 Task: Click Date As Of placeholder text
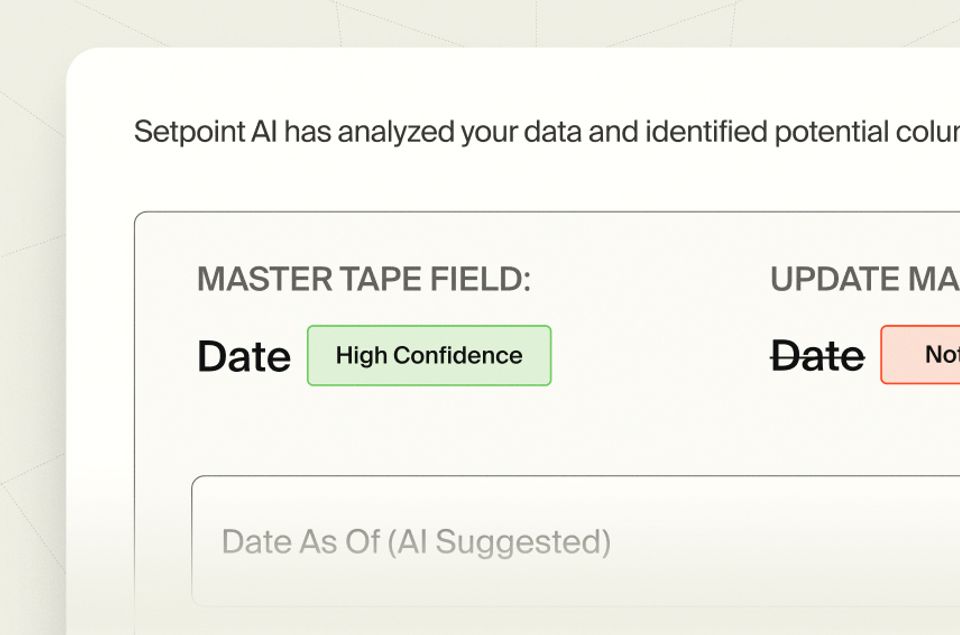click(301, 542)
